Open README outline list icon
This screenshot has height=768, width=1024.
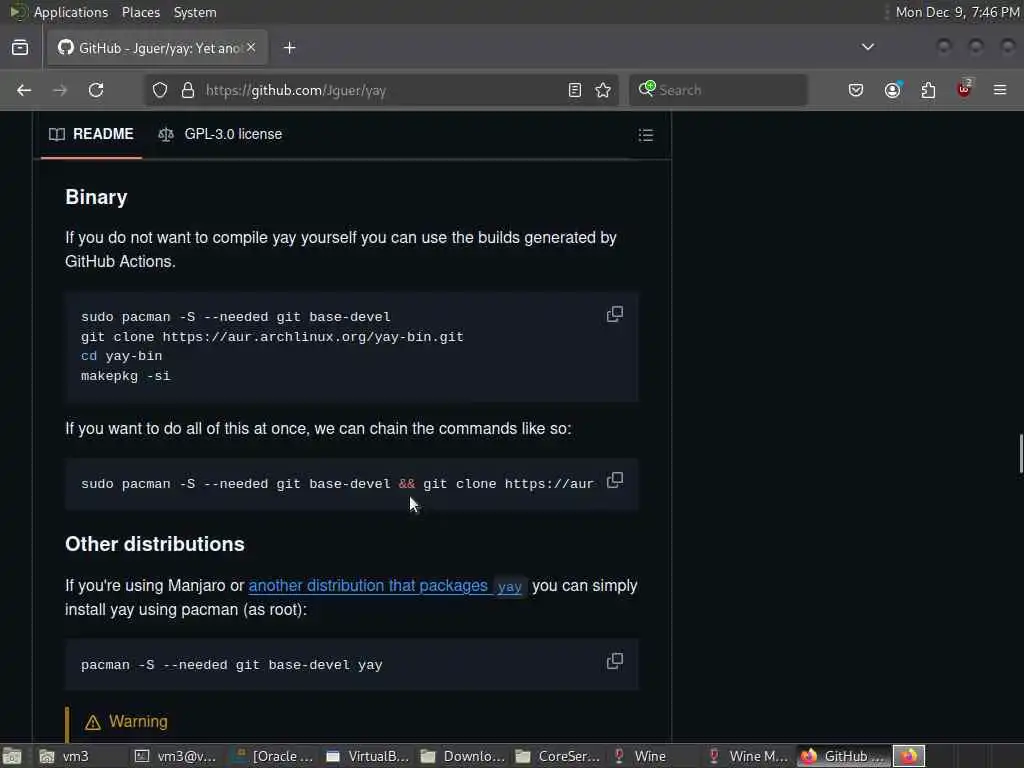pyautogui.click(x=646, y=135)
